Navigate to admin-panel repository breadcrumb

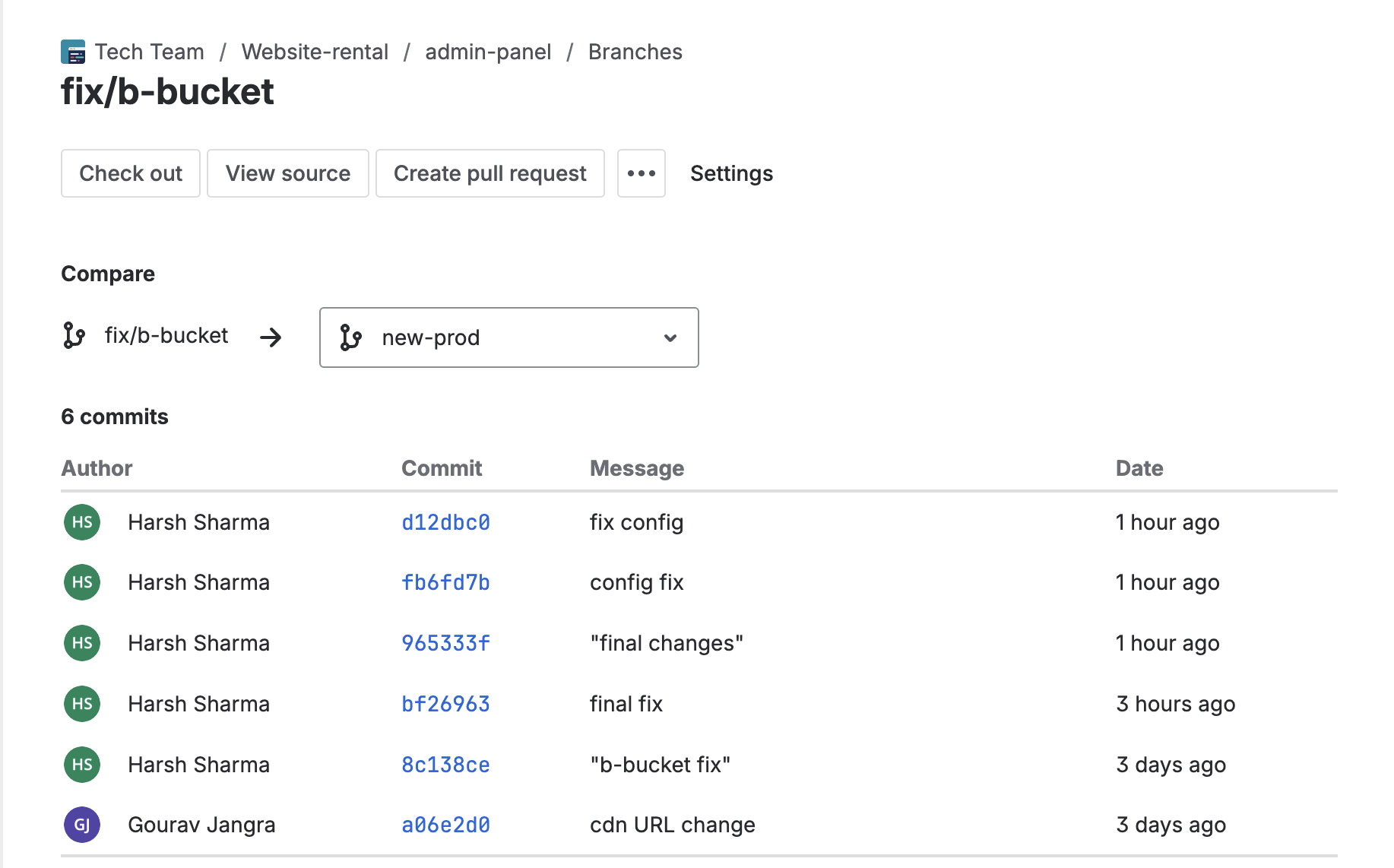click(488, 52)
